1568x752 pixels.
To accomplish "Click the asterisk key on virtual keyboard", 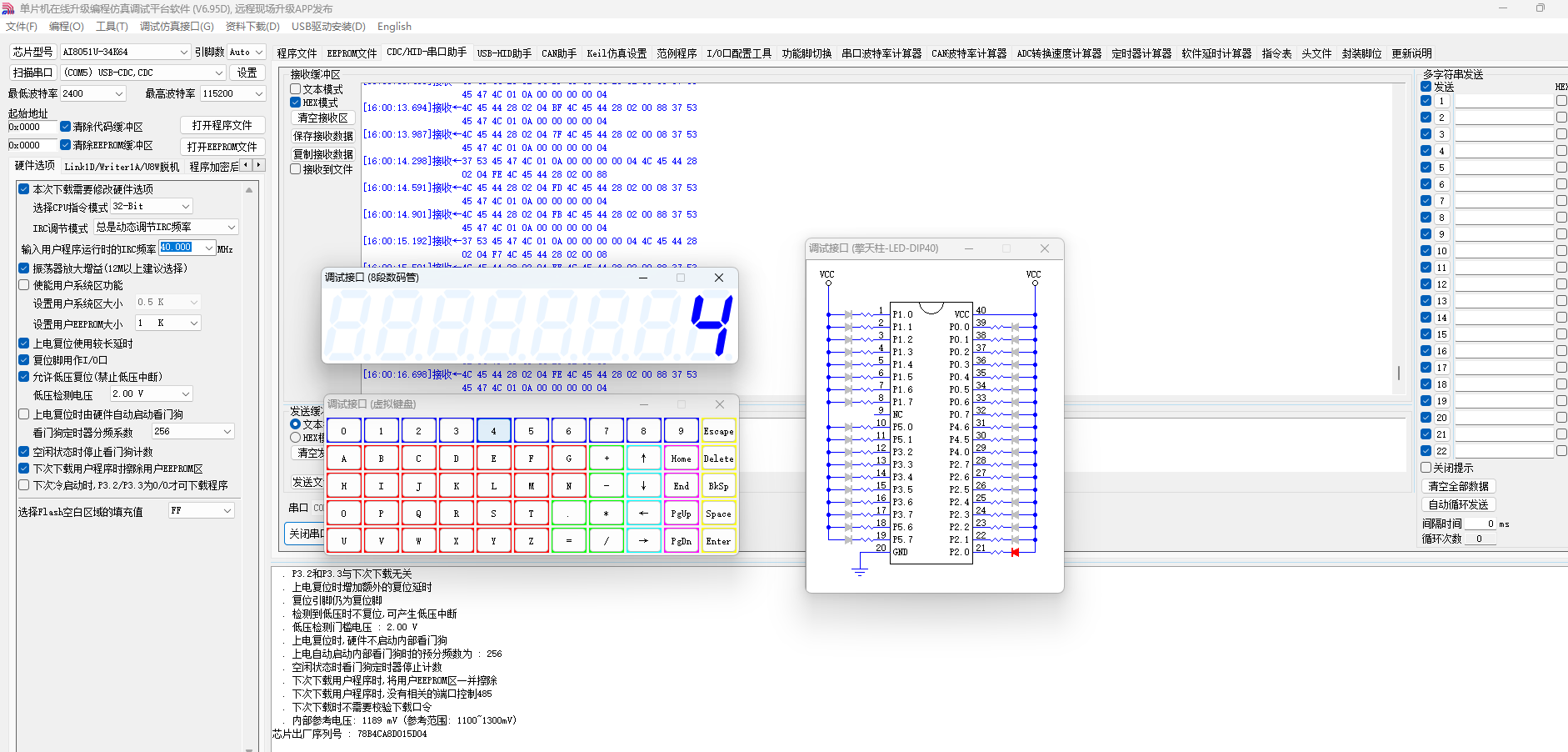I will (607, 514).
